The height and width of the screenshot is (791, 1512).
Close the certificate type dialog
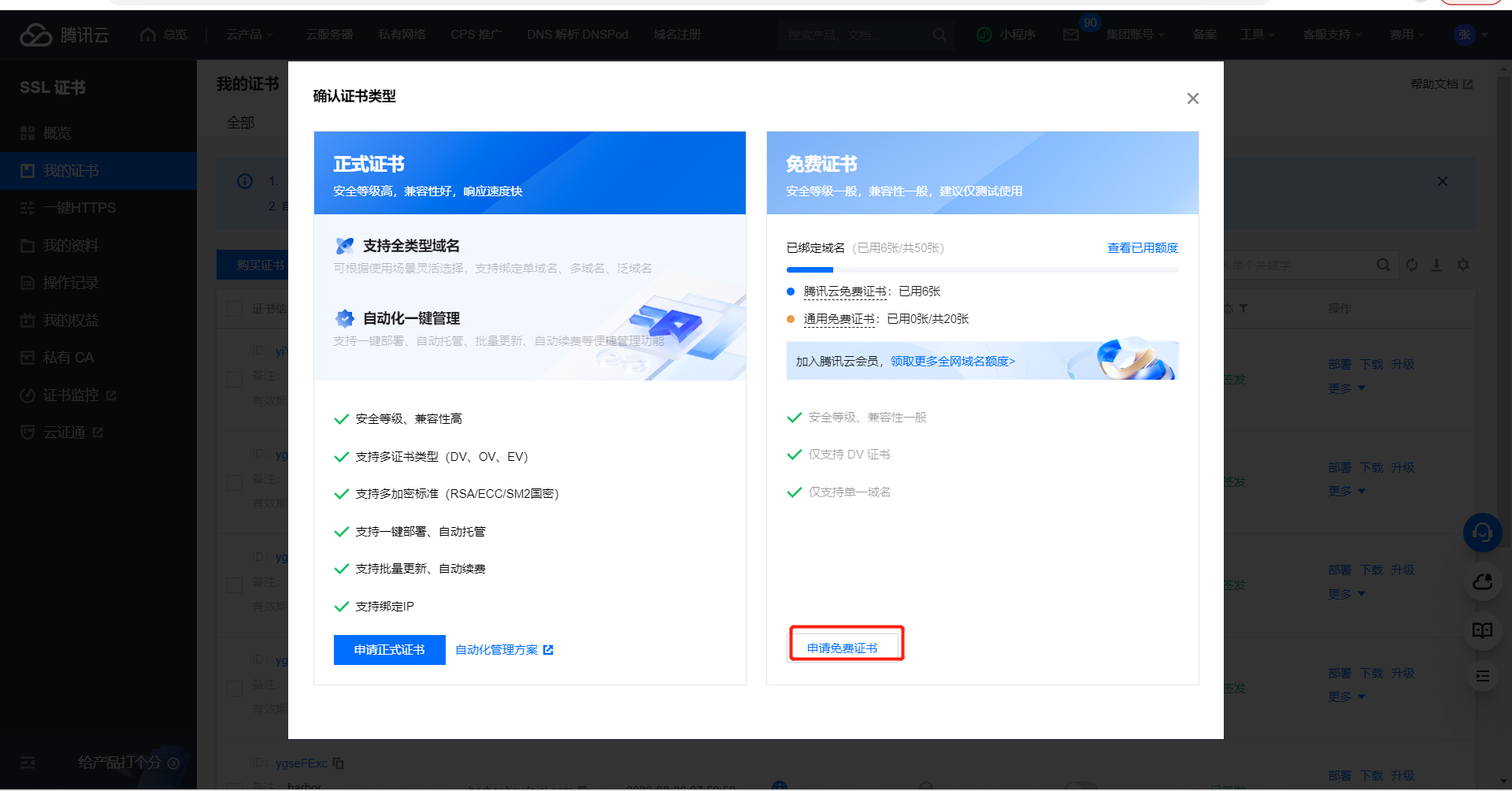pyautogui.click(x=1192, y=98)
